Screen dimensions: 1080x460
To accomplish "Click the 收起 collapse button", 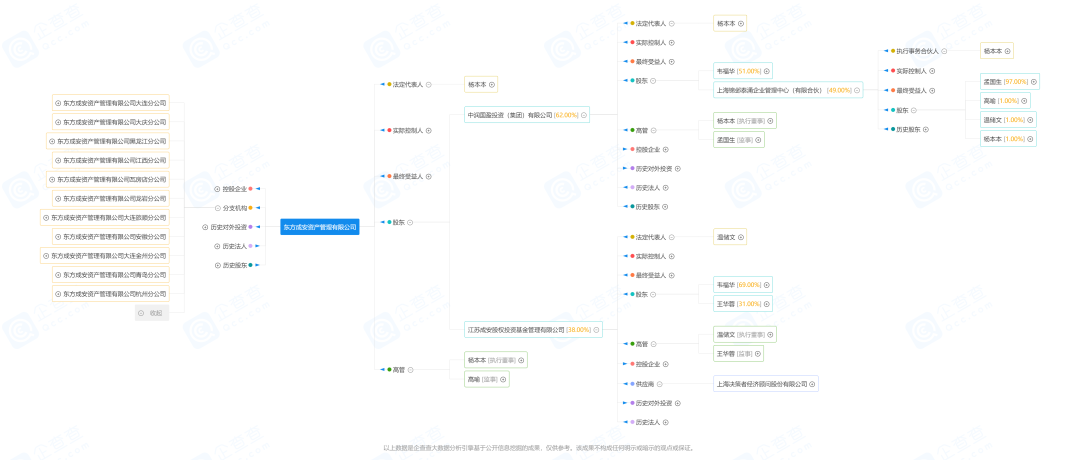I will pyautogui.click(x=152, y=313).
